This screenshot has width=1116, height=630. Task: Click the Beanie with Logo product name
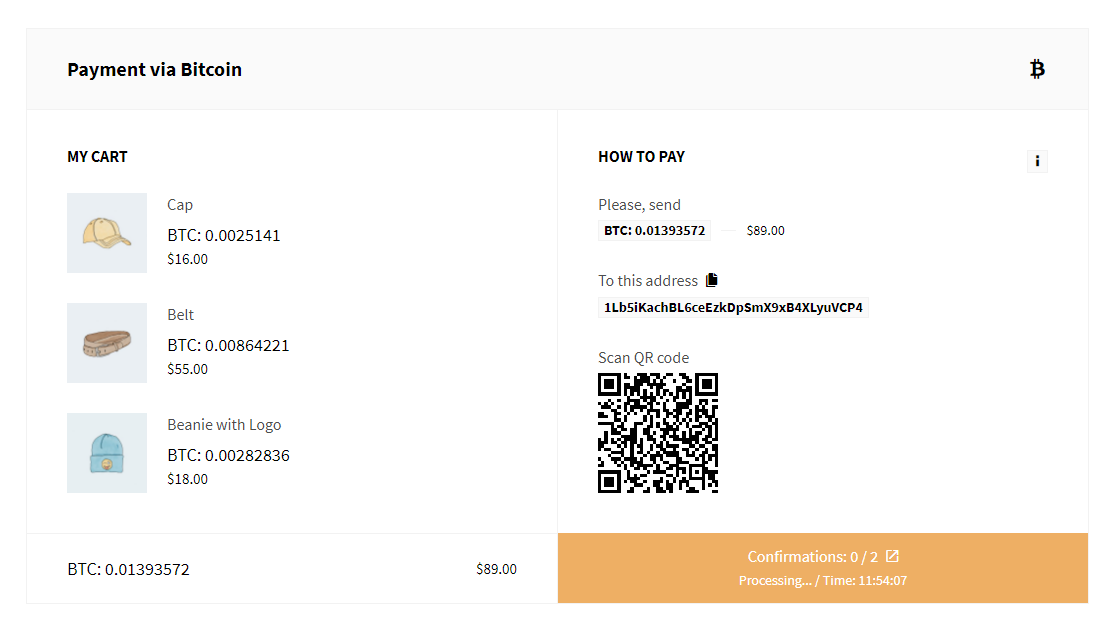tap(224, 425)
